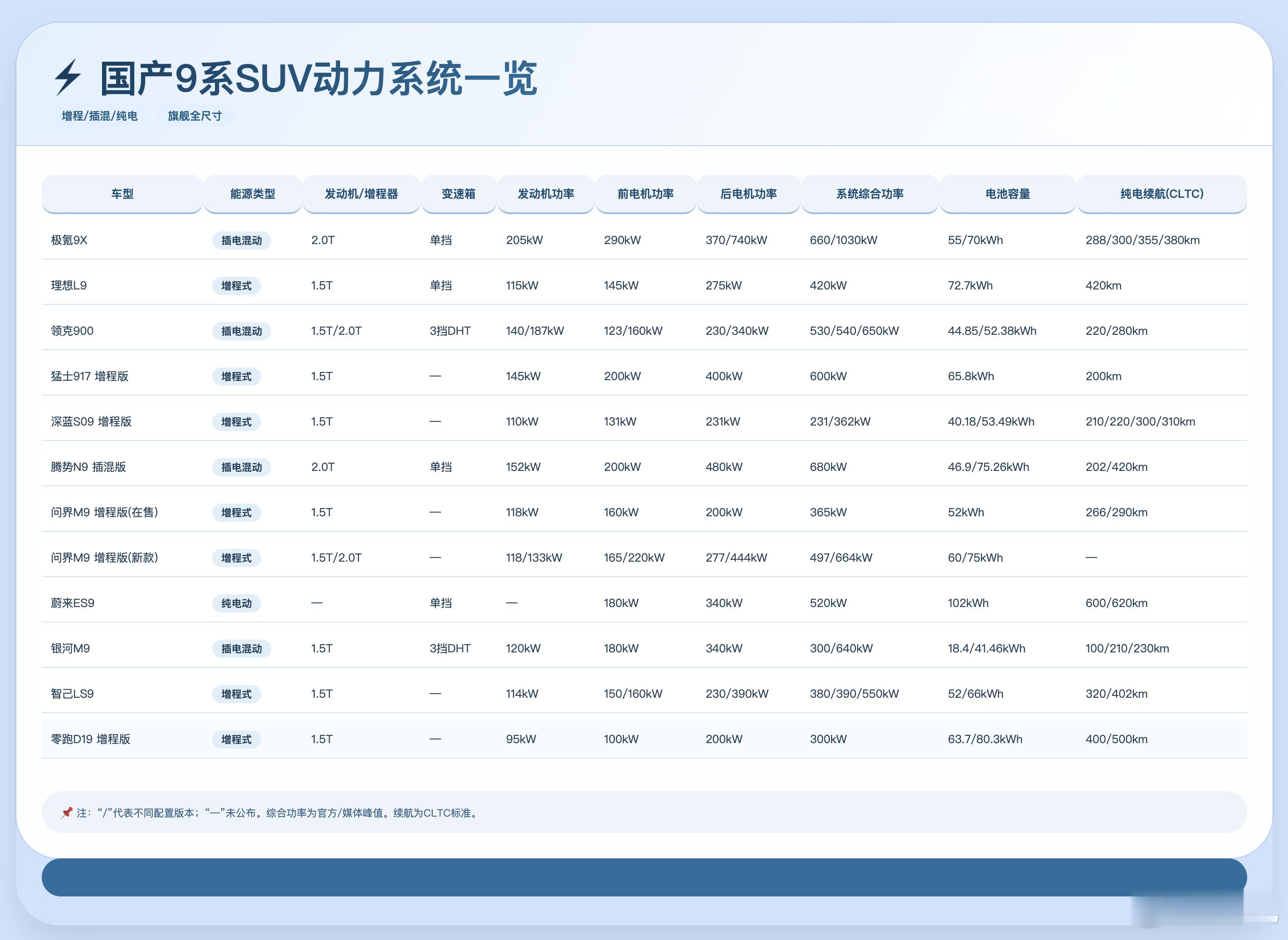Click the 后电机功率 column header
Image resolution: width=1288 pixels, height=940 pixels.
[x=748, y=194]
